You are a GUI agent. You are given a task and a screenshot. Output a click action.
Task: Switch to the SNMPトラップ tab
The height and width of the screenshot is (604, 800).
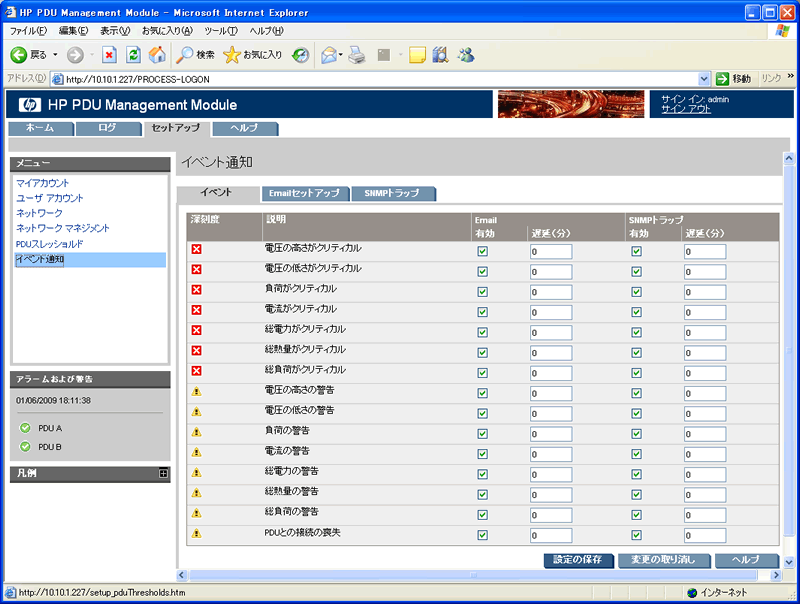392,193
